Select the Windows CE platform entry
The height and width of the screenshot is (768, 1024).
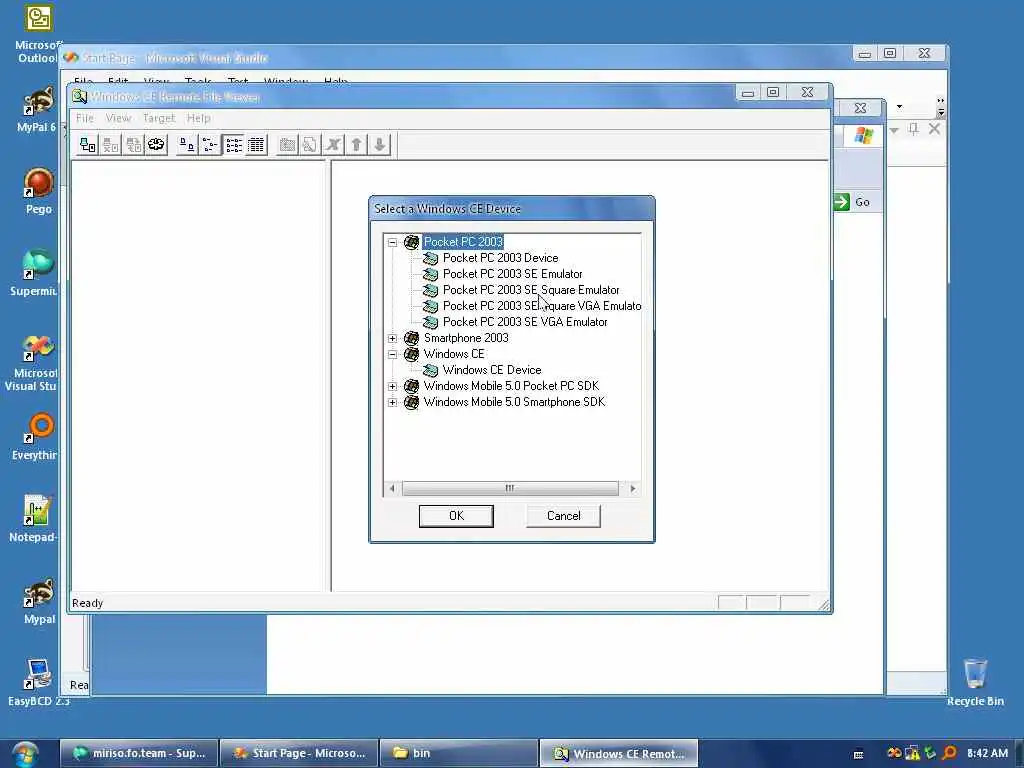(x=454, y=354)
